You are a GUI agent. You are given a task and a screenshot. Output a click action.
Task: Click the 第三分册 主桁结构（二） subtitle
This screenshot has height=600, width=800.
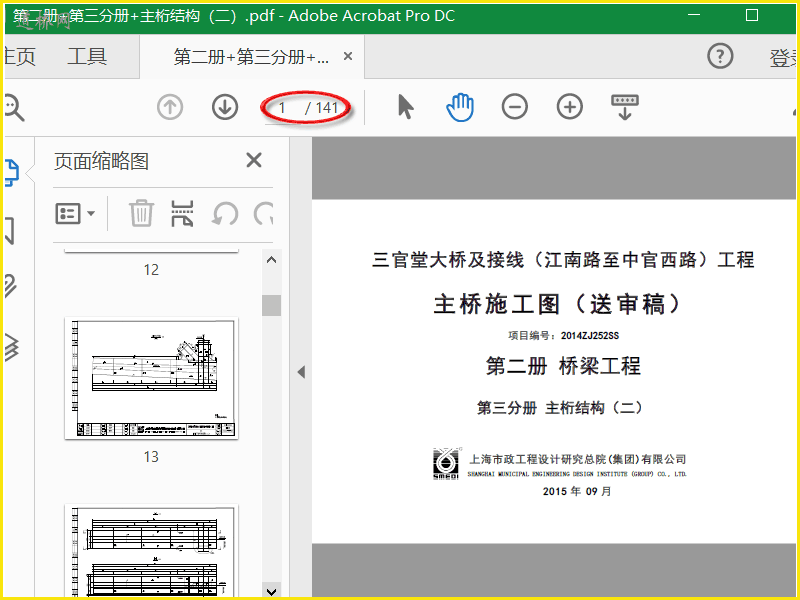(560, 408)
